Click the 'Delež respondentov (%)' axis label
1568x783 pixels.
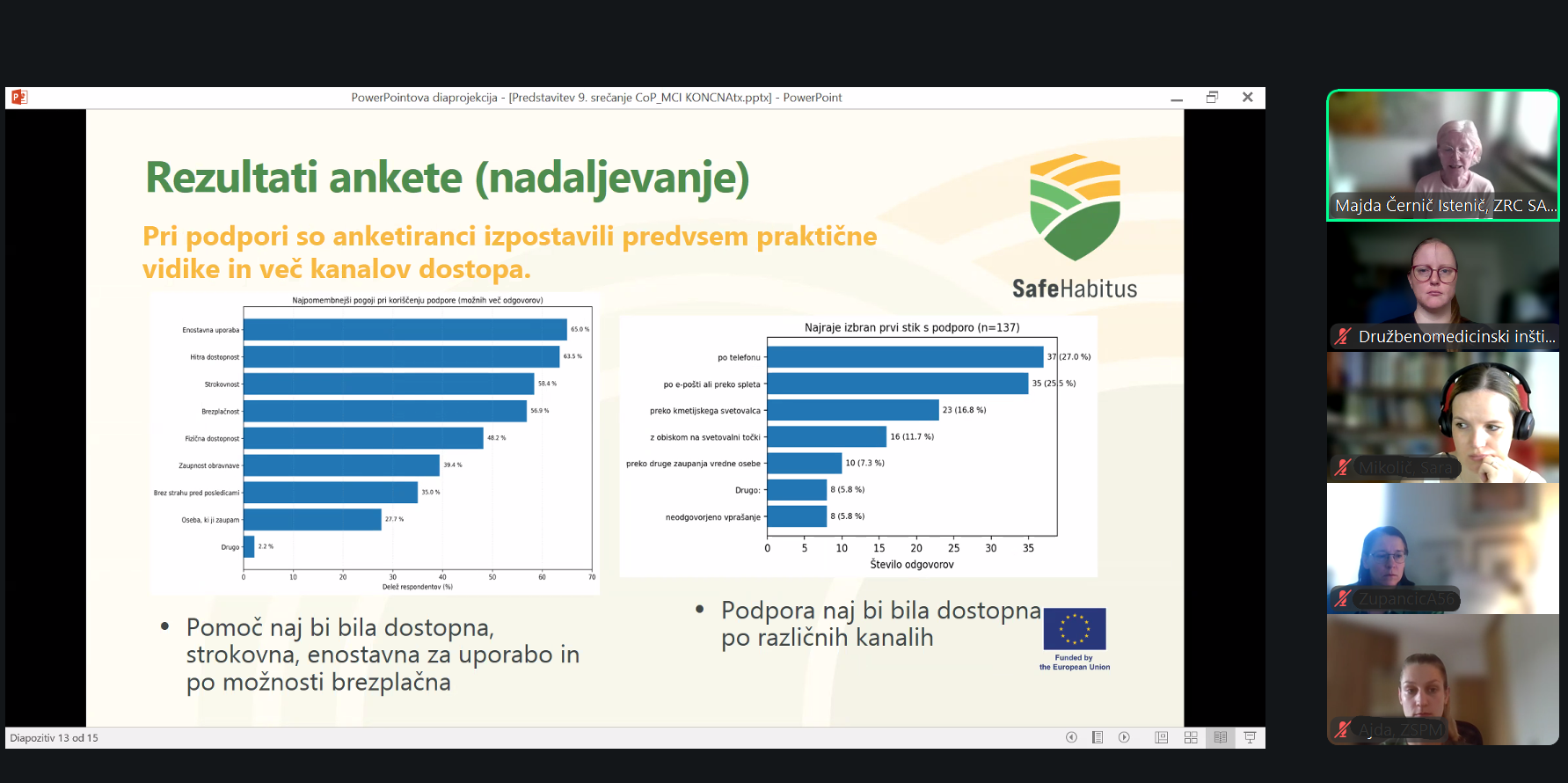(418, 587)
